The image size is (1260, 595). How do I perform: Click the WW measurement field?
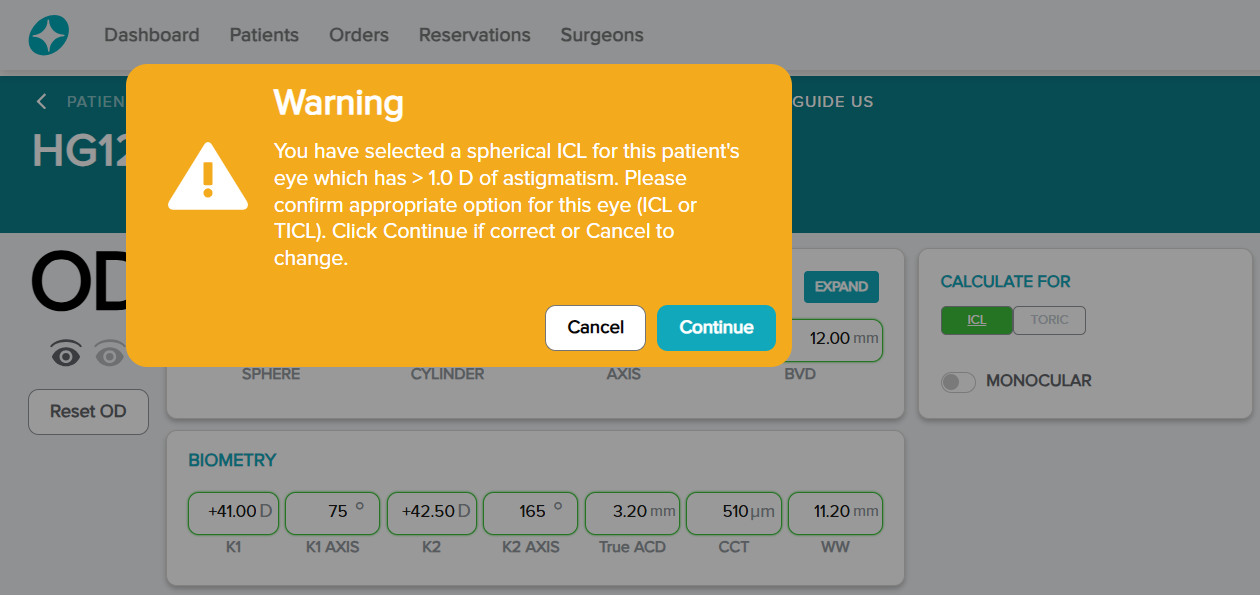[835, 512]
